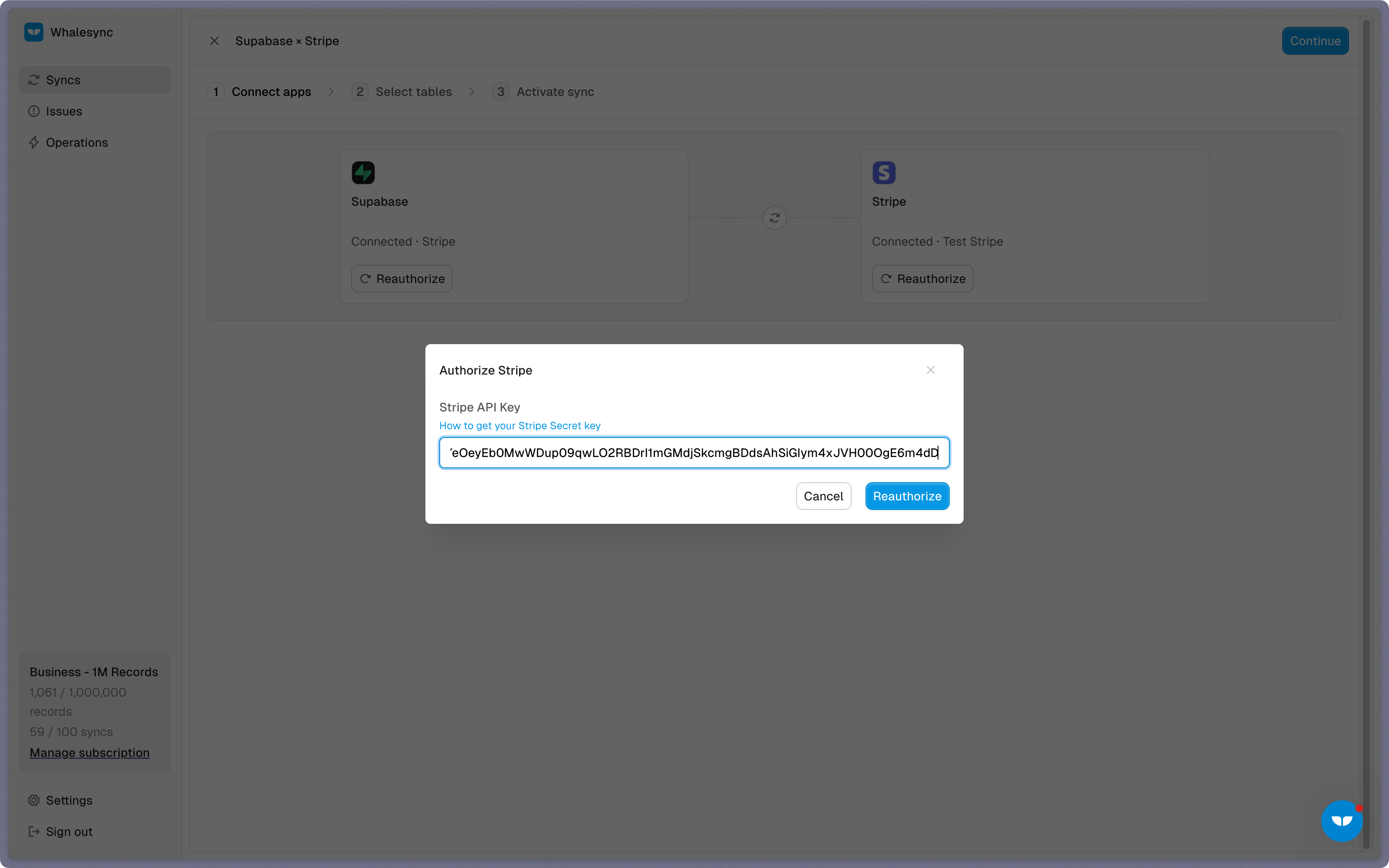This screenshot has height=868, width=1389.
Task: Click the Whalesync logo icon
Action: [34, 32]
